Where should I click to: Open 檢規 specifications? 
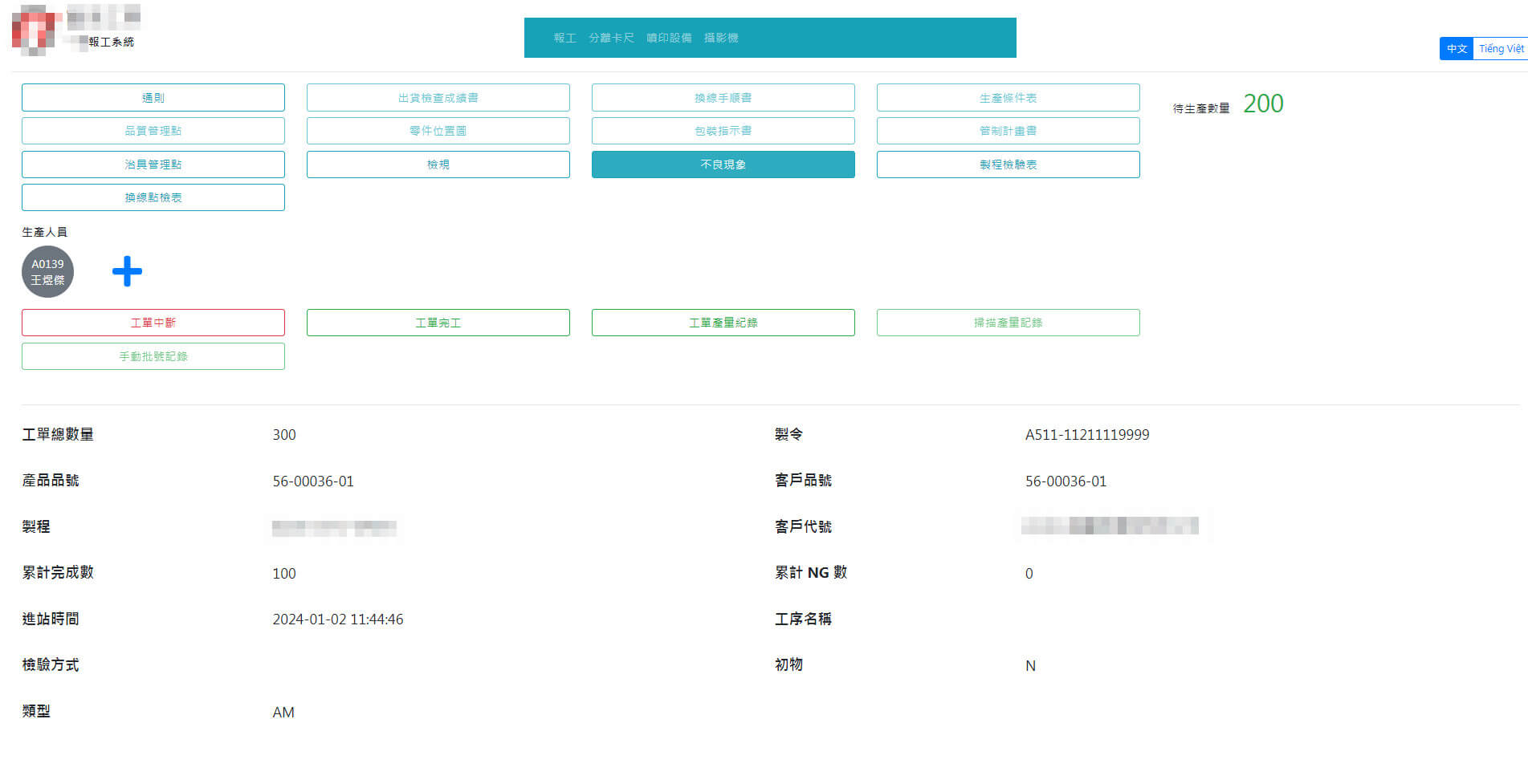(x=438, y=164)
